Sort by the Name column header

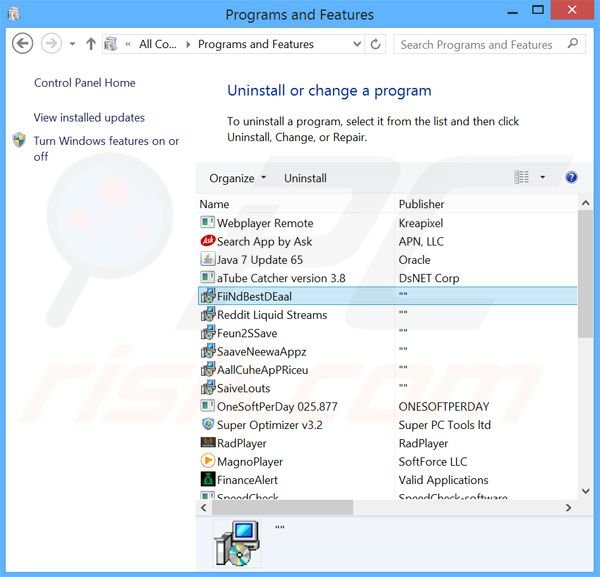pos(214,204)
